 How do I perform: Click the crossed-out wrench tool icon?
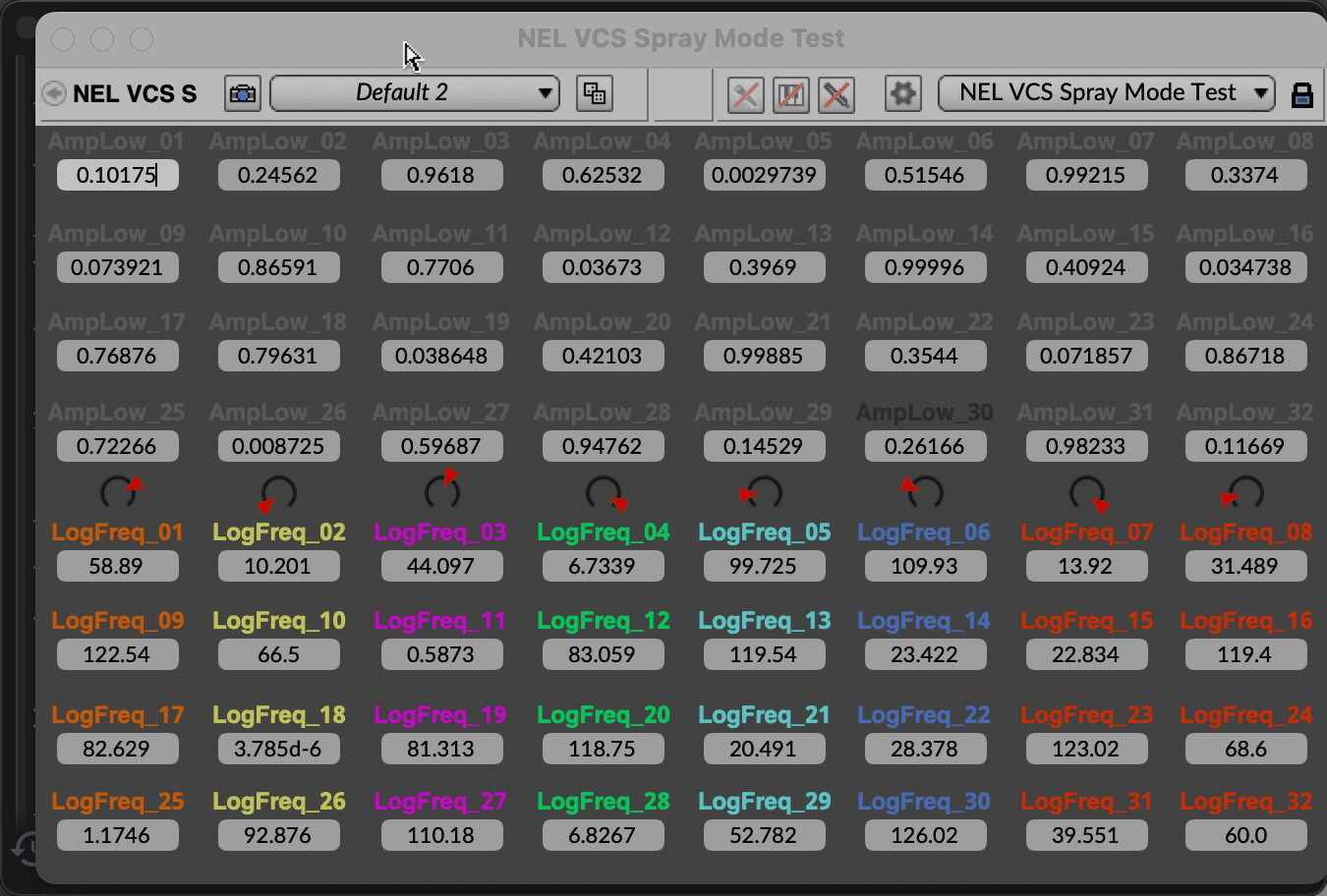(746, 94)
